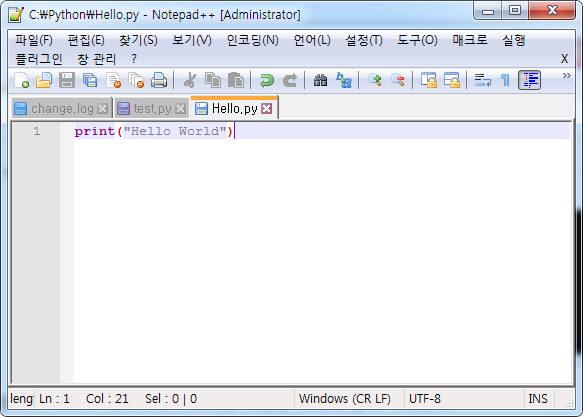The image size is (583, 417).
Task: Open the 설정(T) menu
Action: pos(364,40)
